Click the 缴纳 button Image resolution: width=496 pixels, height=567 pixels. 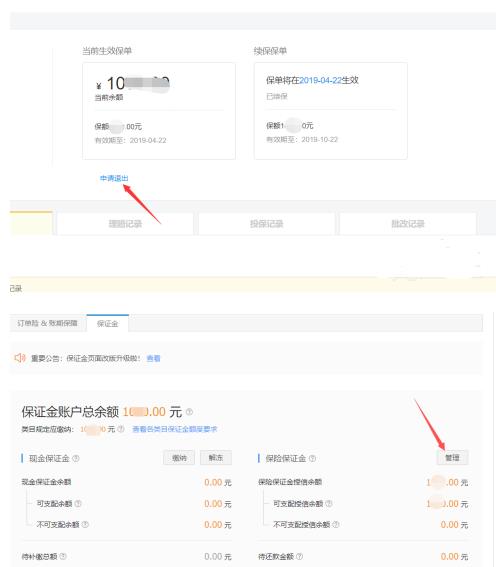[179, 458]
